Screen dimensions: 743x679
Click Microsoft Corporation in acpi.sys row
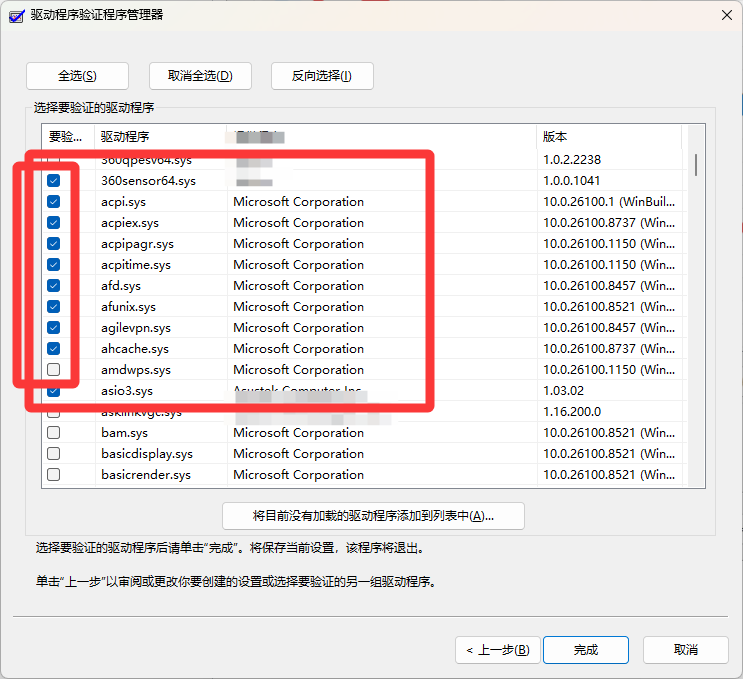(x=299, y=201)
